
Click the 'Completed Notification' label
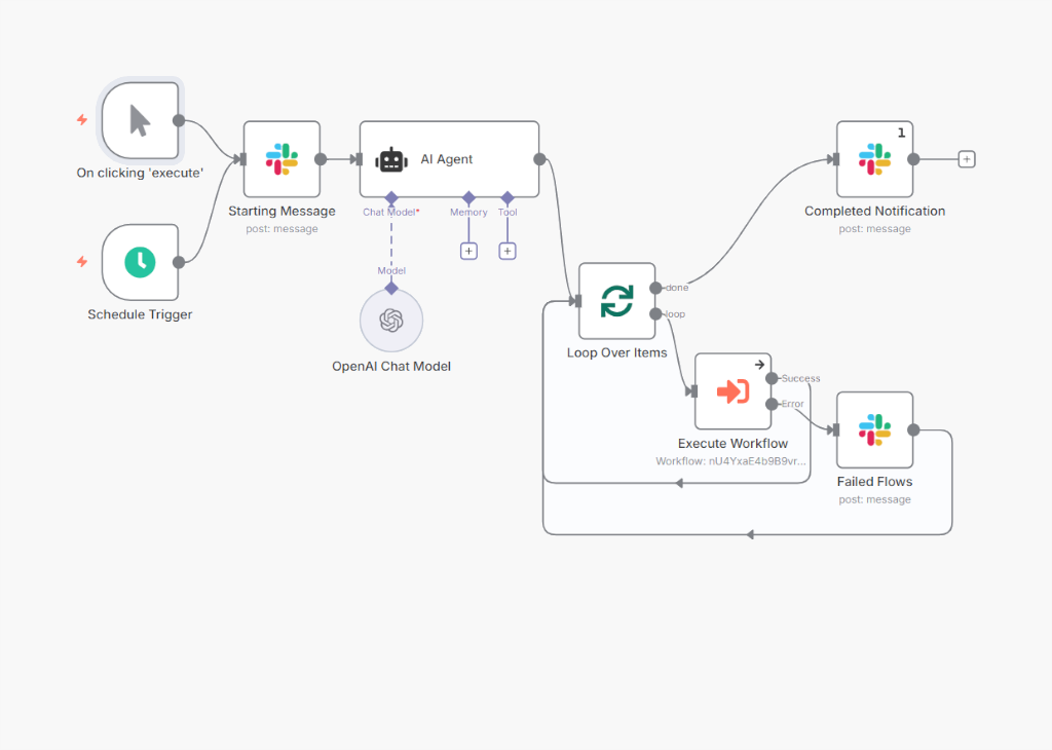pos(875,211)
